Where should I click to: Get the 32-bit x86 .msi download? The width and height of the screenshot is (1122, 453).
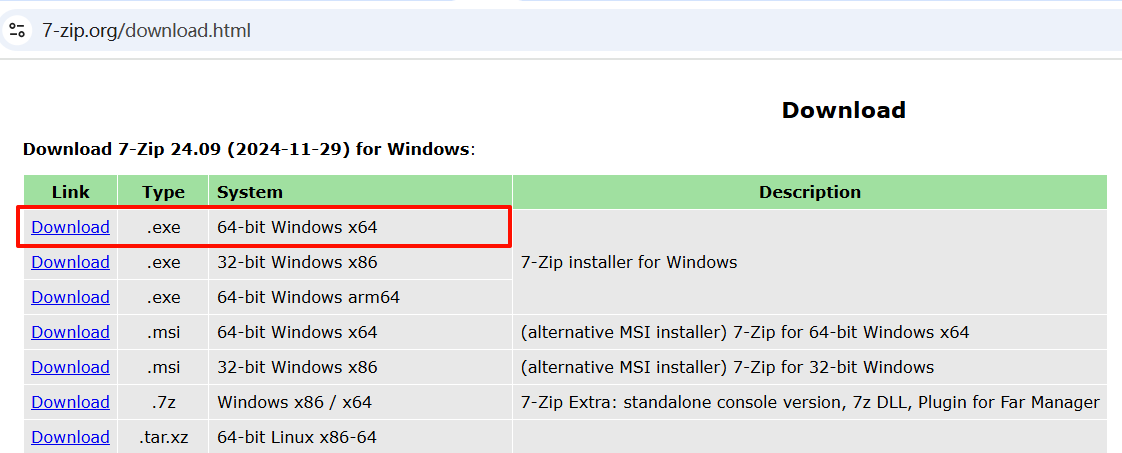tap(70, 367)
